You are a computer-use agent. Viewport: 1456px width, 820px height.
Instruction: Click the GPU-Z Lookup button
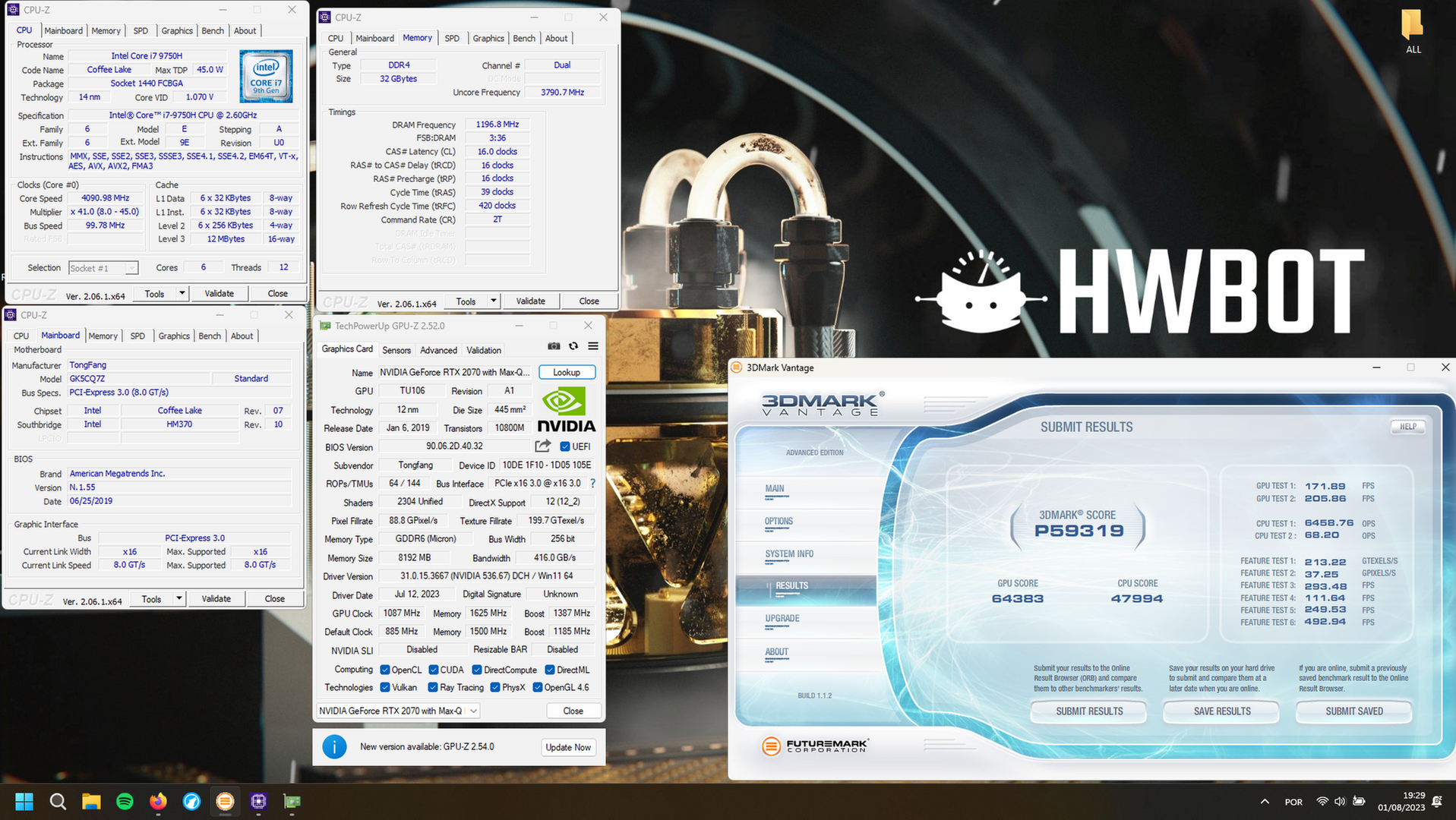coord(567,372)
